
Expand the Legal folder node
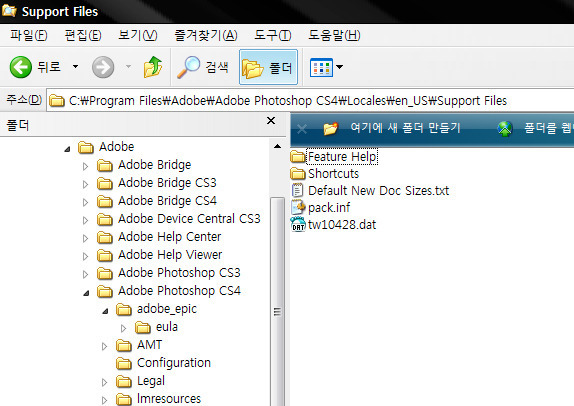click(x=104, y=383)
